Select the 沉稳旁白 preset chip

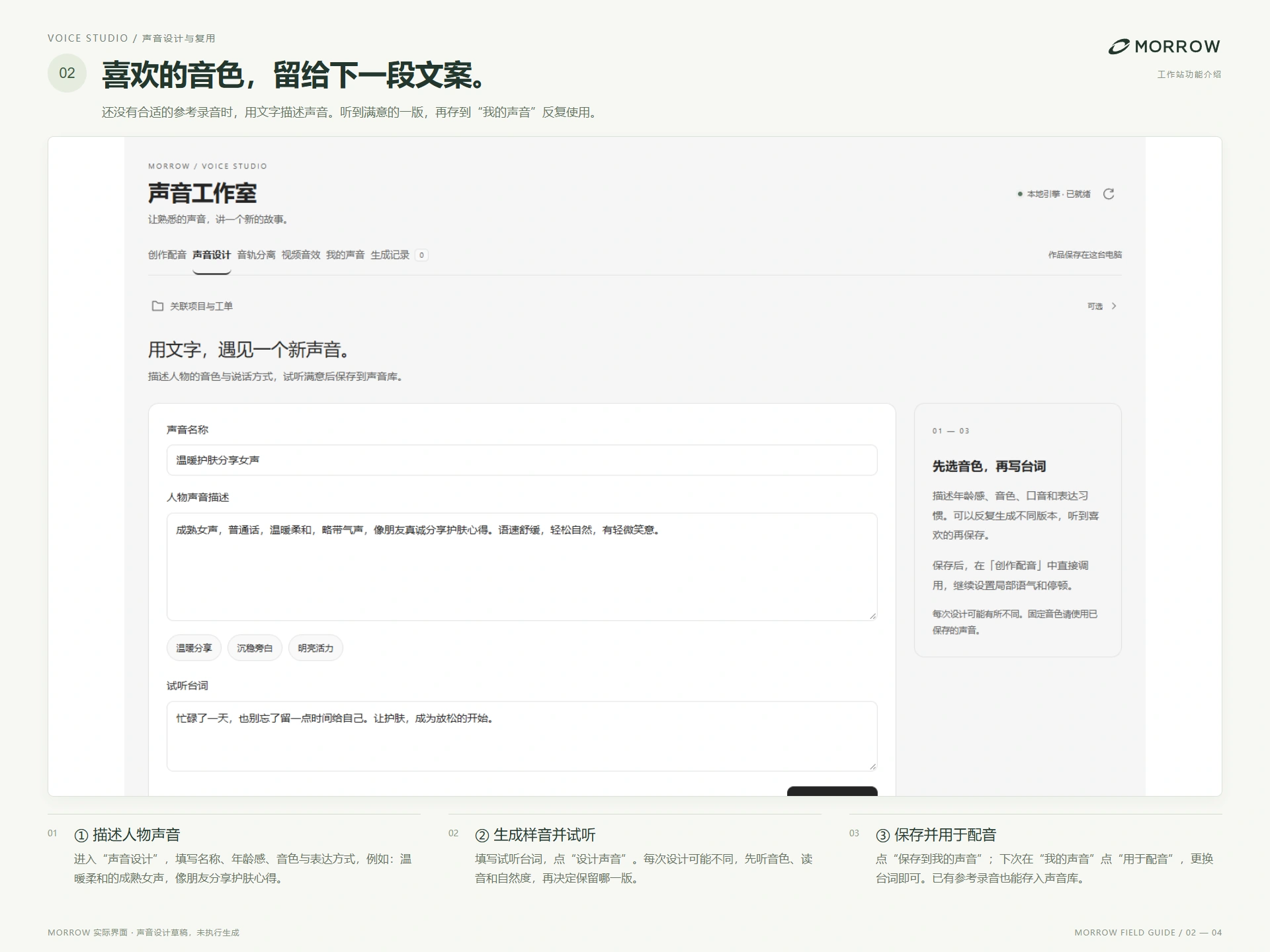click(255, 648)
